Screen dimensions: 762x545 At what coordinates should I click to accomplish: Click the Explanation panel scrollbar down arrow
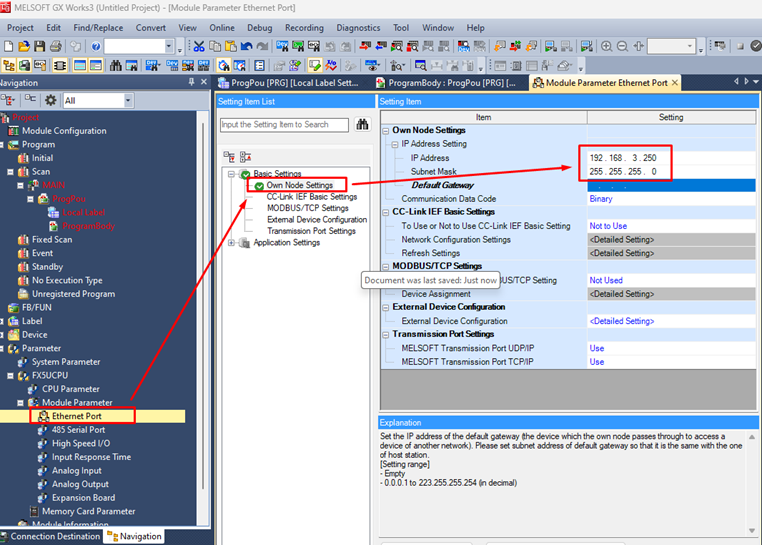click(x=752, y=530)
